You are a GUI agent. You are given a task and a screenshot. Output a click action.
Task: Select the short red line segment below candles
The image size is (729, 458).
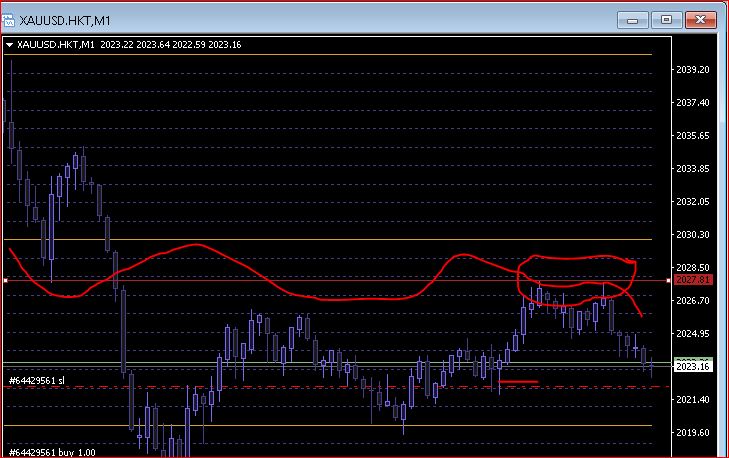tap(518, 382)
